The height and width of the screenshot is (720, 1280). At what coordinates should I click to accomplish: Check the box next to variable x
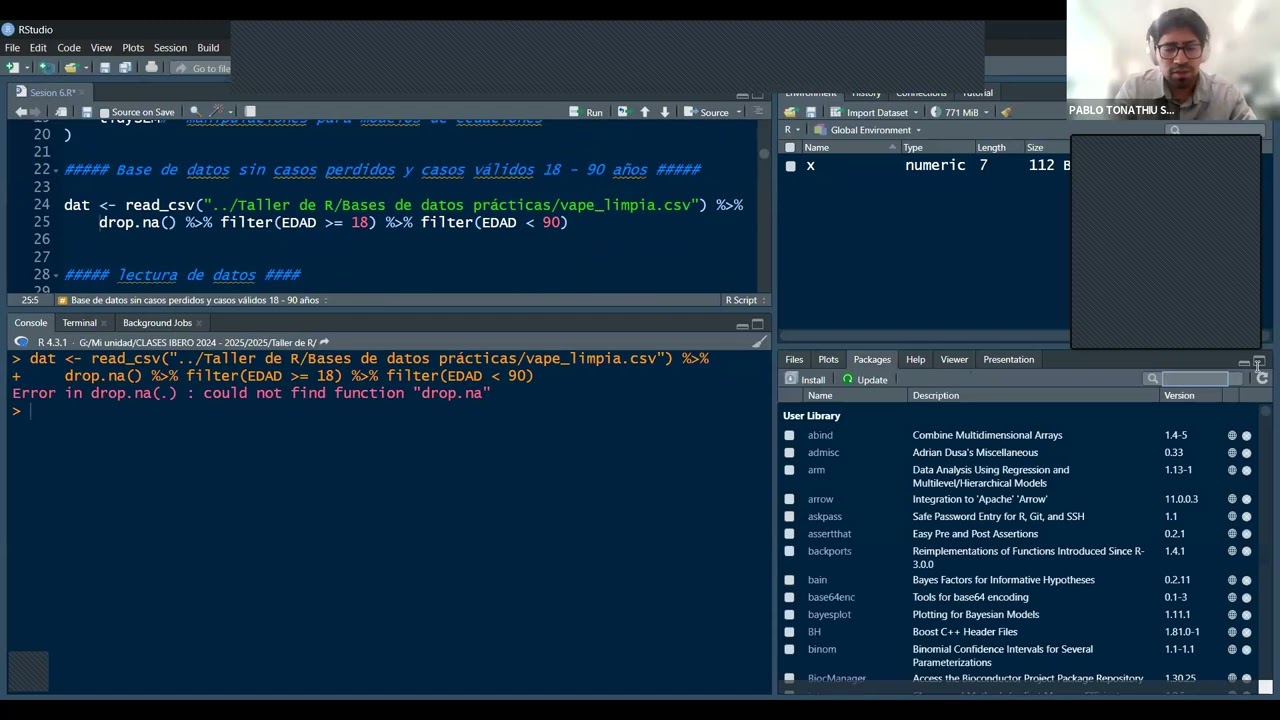coord(790,166)
